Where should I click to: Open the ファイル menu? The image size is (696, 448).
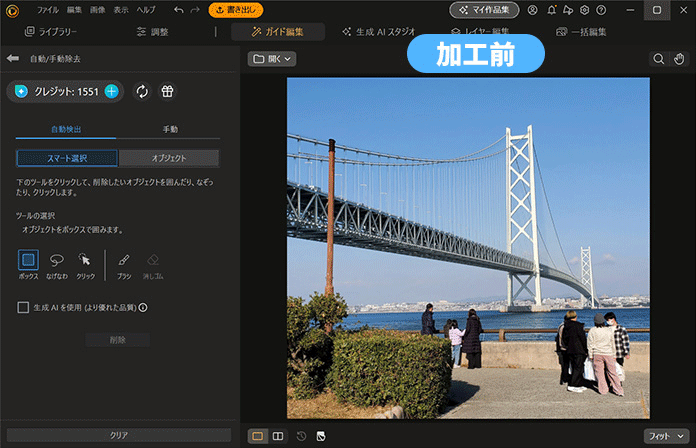click(x=48, y=10)
